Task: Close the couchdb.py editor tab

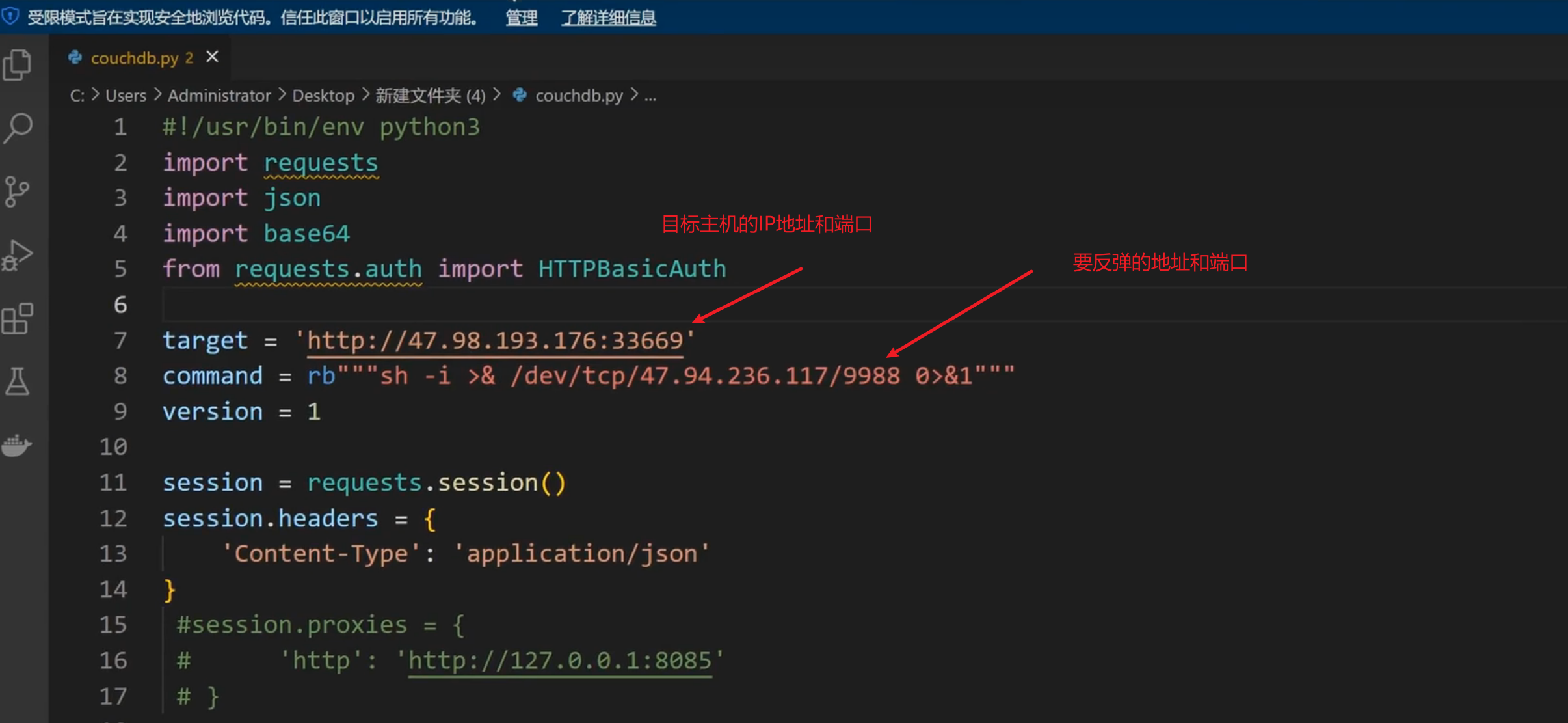Action: pos(212,57)
